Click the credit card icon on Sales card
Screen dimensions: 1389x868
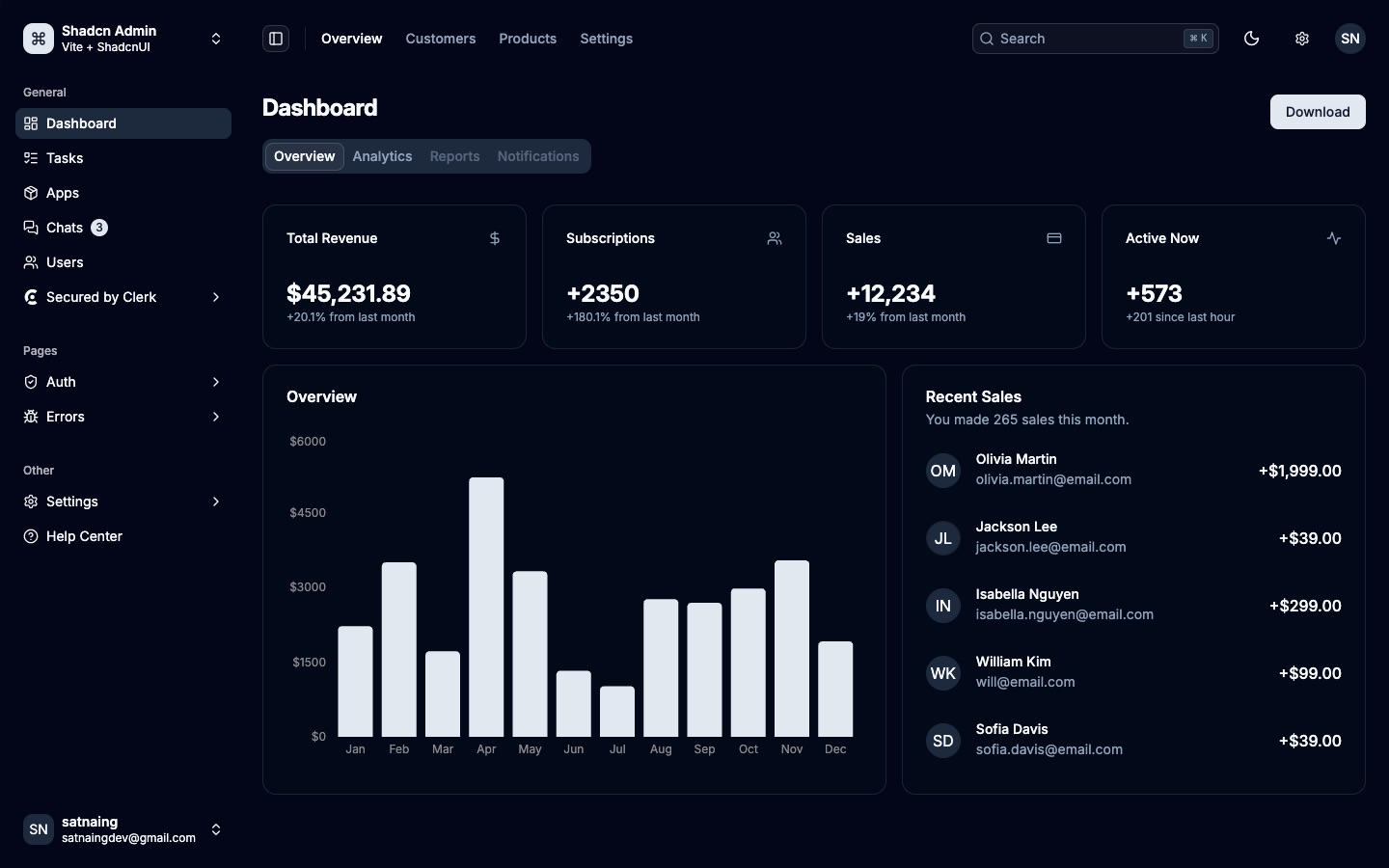(1054, 238)
